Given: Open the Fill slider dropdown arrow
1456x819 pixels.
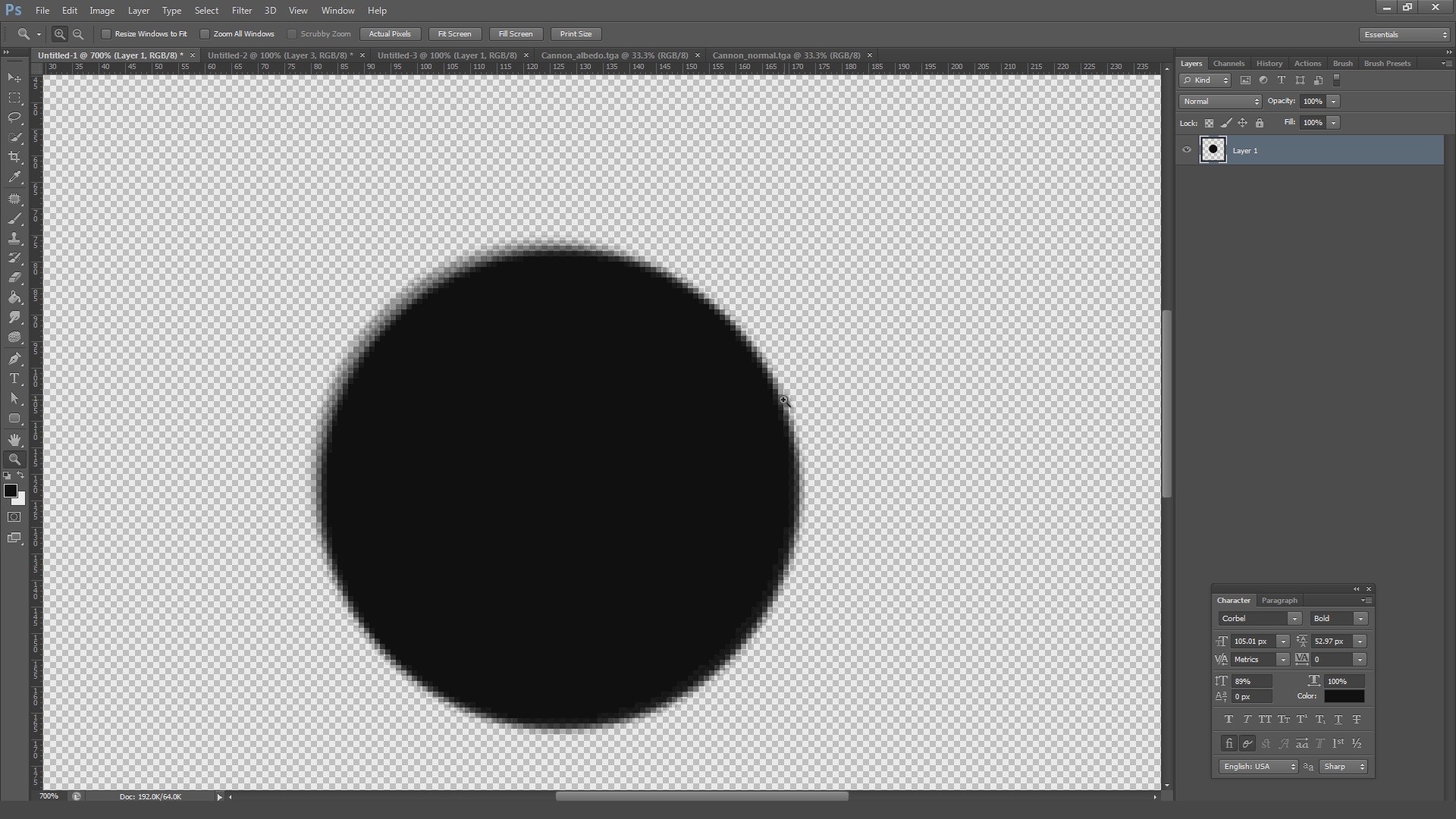Looking at the screenshot, I should [x=1333, y=123].
